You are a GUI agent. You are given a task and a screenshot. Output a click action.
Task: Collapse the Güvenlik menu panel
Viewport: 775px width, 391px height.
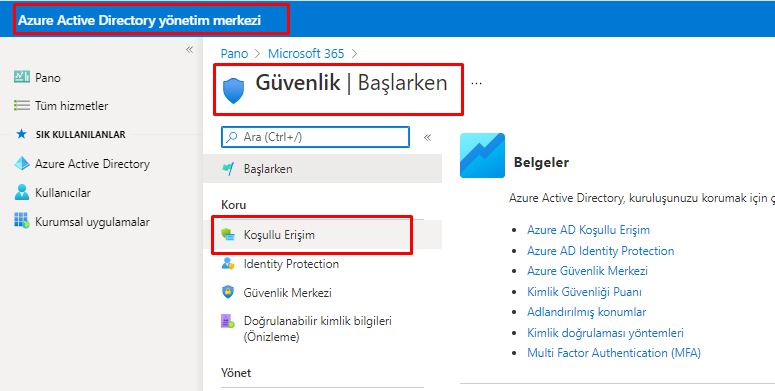tap(428, 137)
